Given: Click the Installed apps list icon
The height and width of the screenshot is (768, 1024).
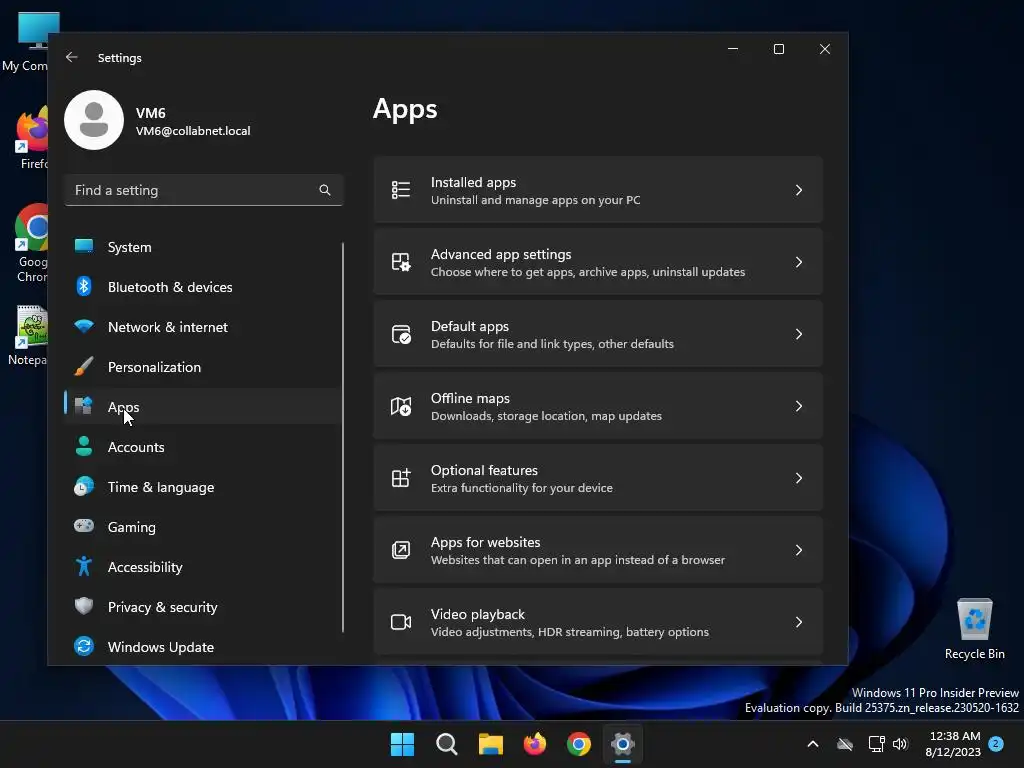Looking at the screenshot, I should (x=401, y=190).
